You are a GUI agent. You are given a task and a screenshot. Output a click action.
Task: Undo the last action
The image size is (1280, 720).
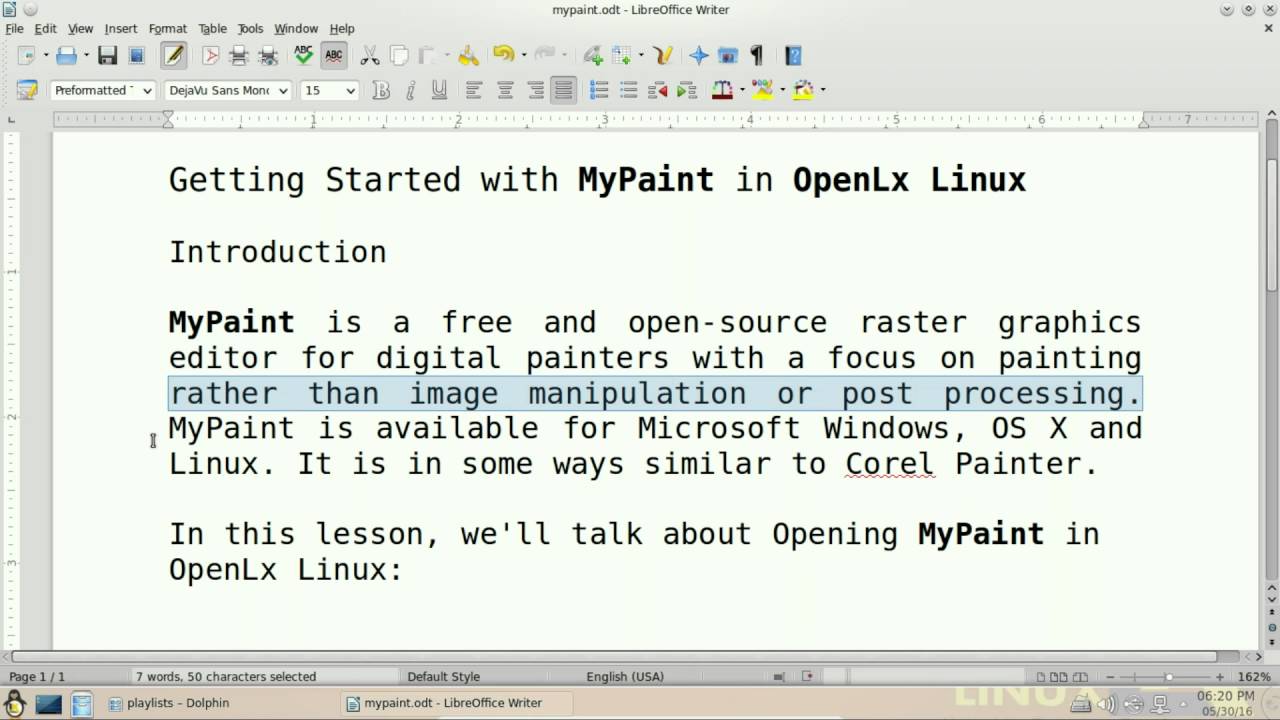point(503,56)
